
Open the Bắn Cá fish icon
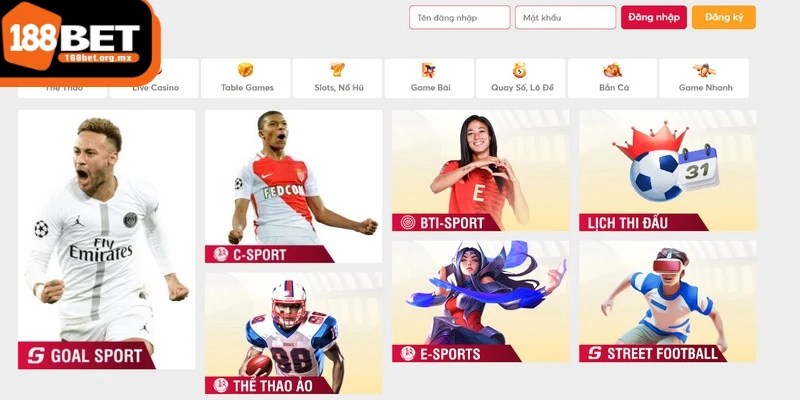coord(612,70)
